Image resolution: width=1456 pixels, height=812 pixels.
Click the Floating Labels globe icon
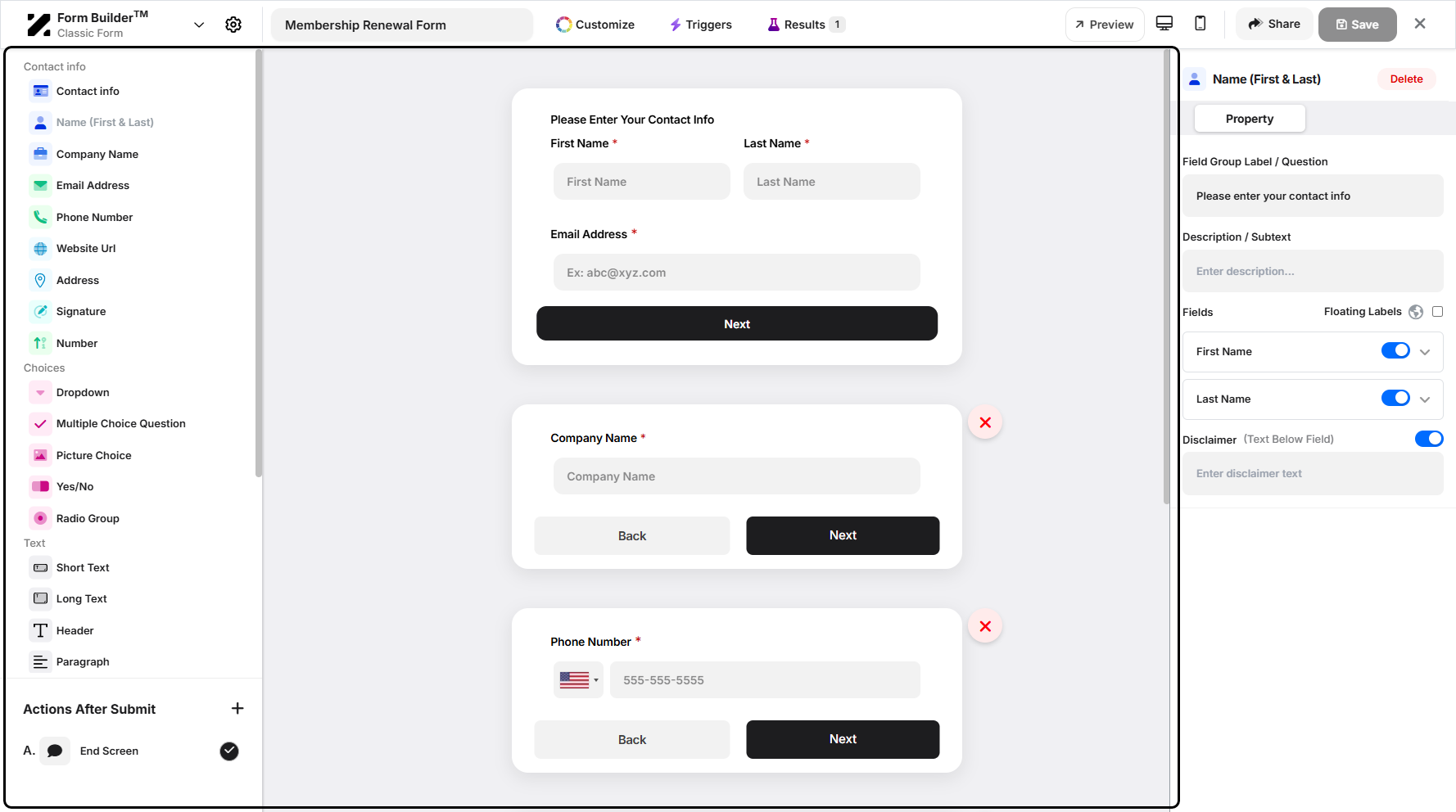click(1416, 312)
